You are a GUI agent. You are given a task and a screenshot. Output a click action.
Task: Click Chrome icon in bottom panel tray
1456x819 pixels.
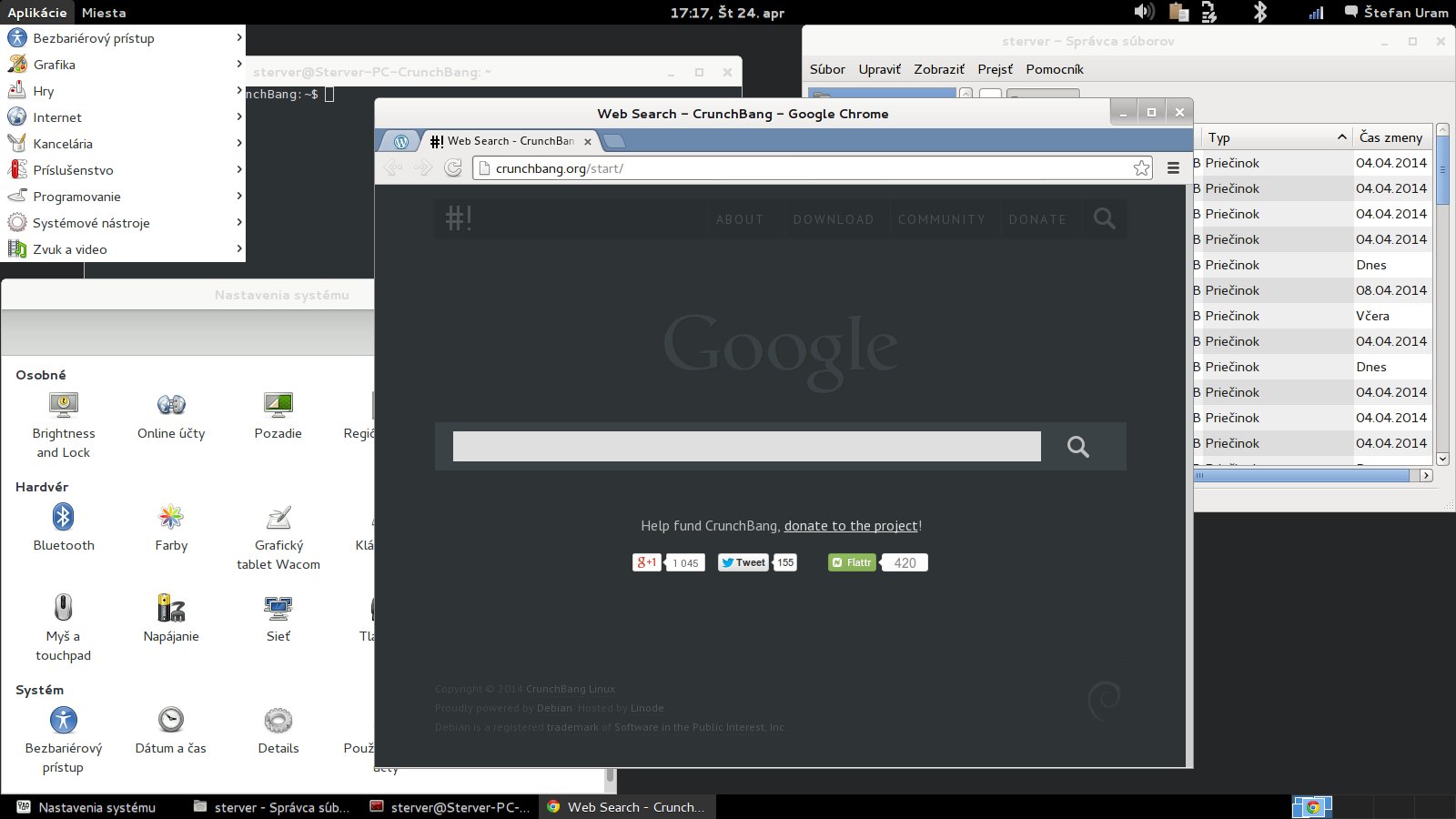tap(1312, 806)
